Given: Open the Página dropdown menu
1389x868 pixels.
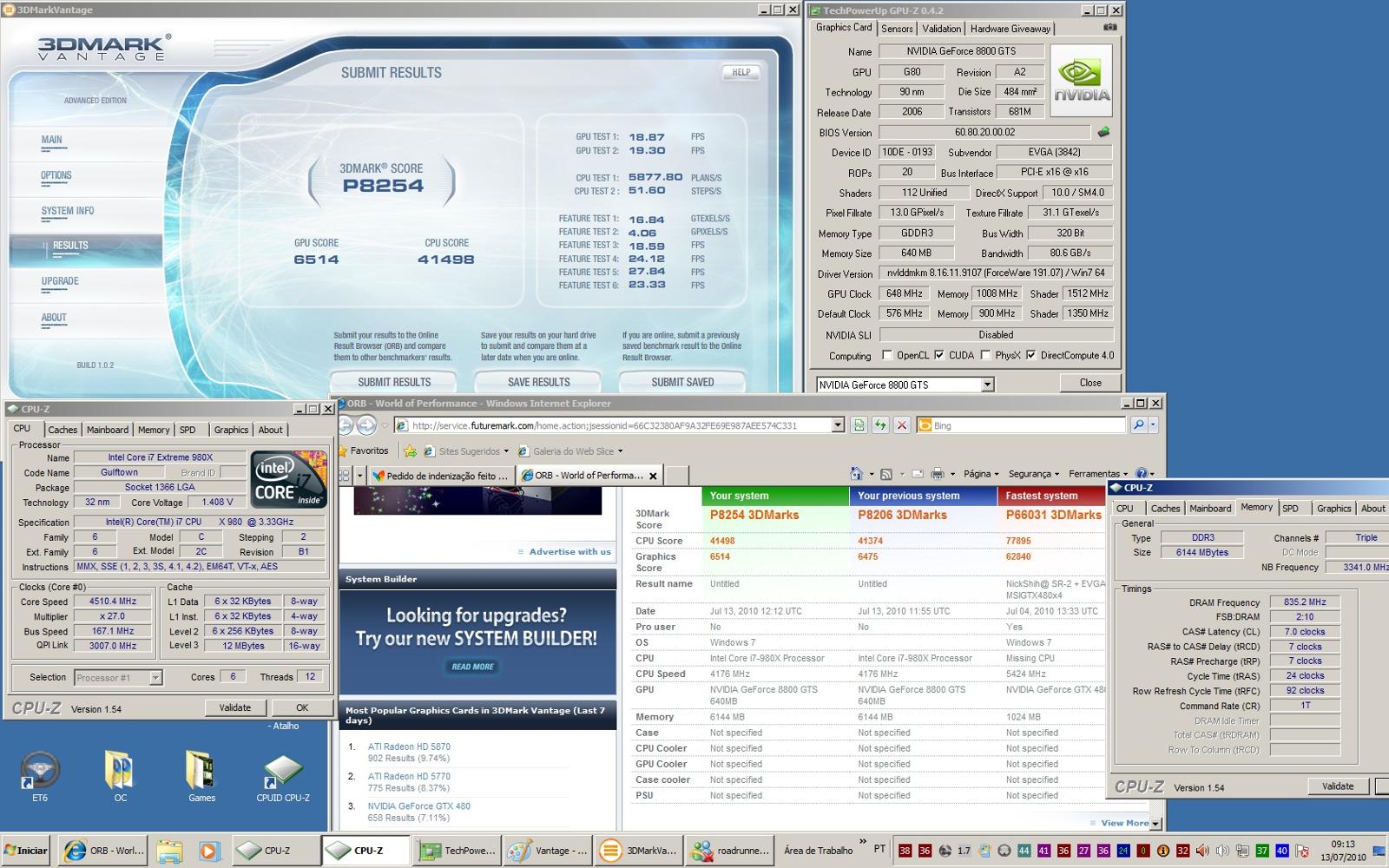Looking at the screenshot, I should (981, 474).
